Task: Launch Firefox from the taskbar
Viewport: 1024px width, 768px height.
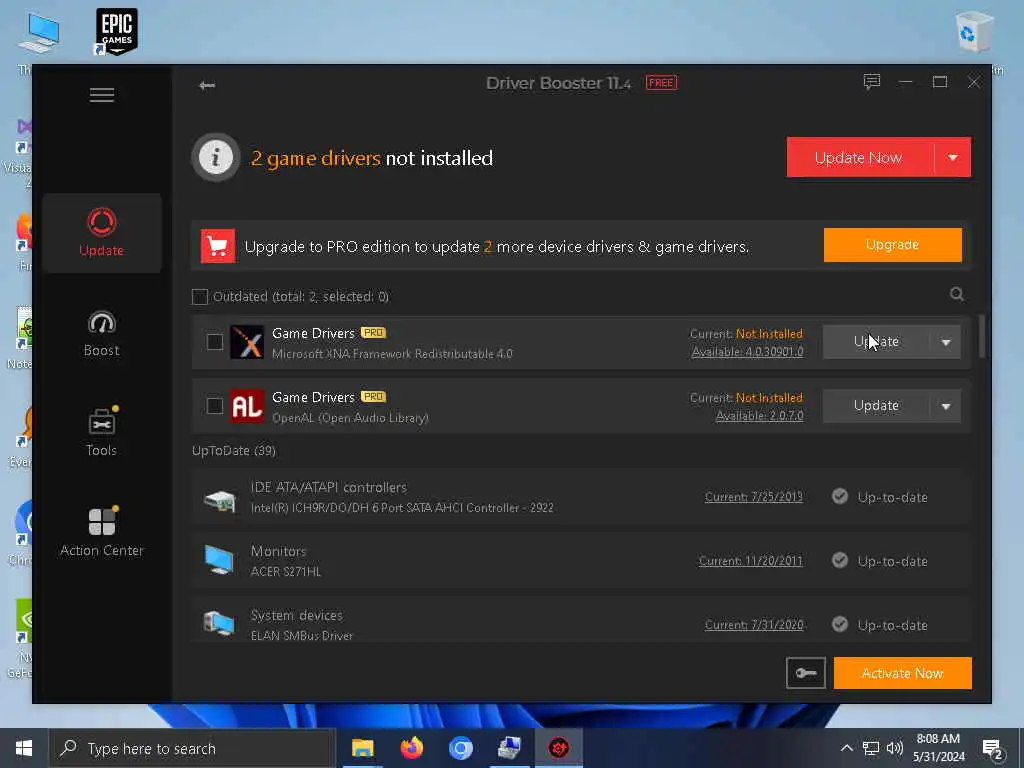Action: pos(411,748)
